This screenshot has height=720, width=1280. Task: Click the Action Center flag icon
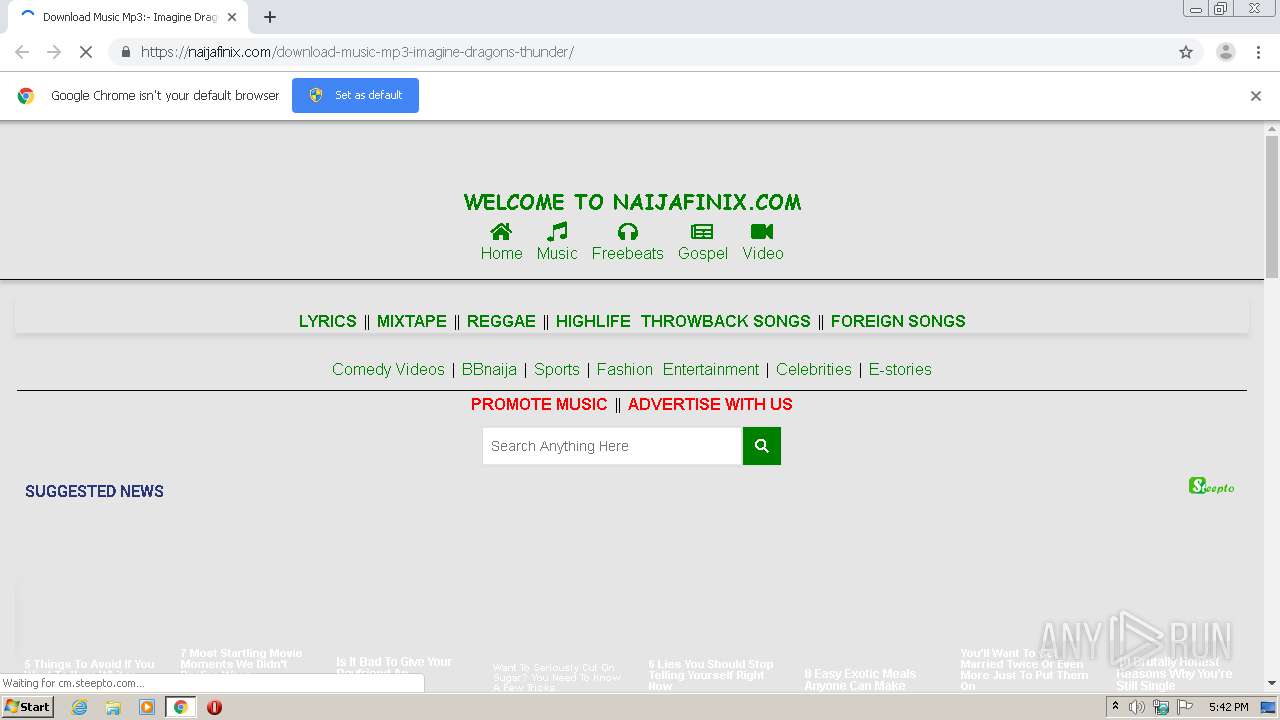click(1185, 707)
